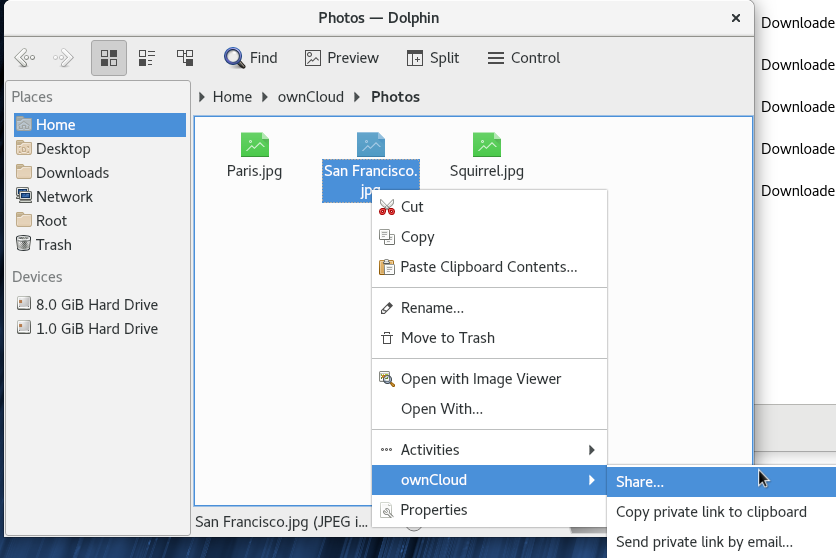Viewport: 836px width, 558px height.
Task: Expand the arrow before ownCloud breadcrumb
Action: tap(264, 97)
